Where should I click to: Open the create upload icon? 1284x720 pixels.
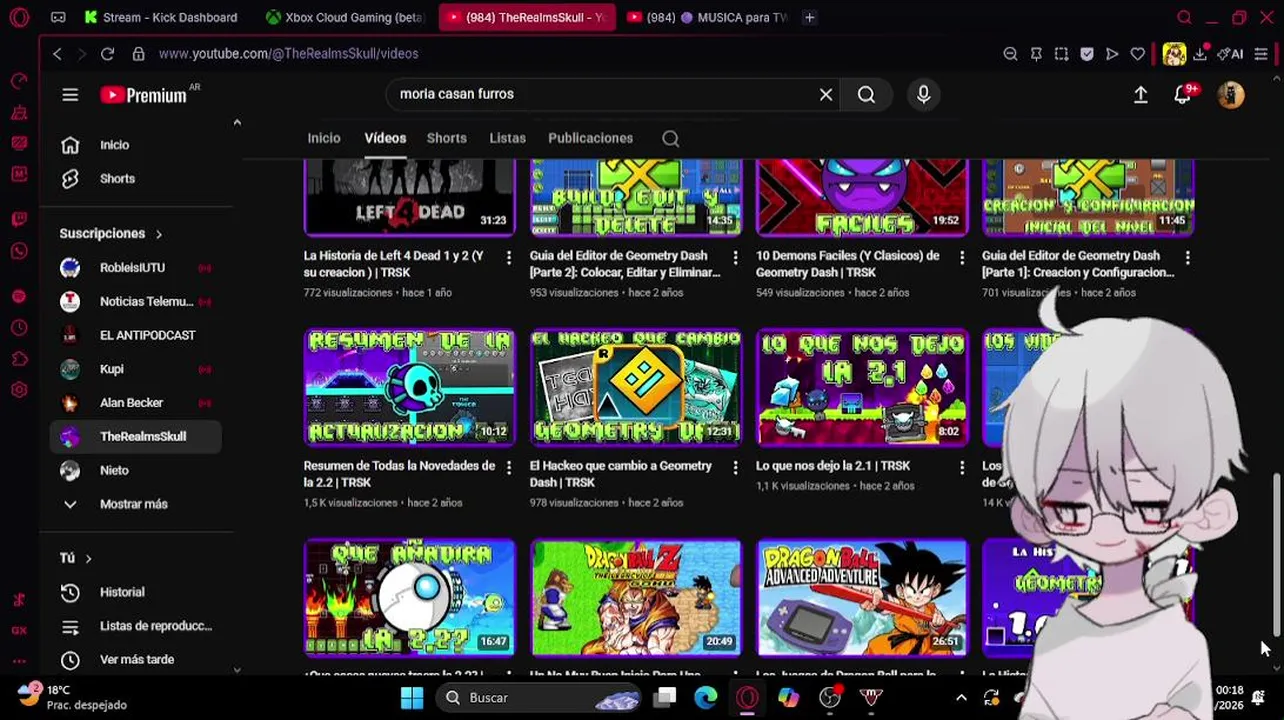(1140, 94)
